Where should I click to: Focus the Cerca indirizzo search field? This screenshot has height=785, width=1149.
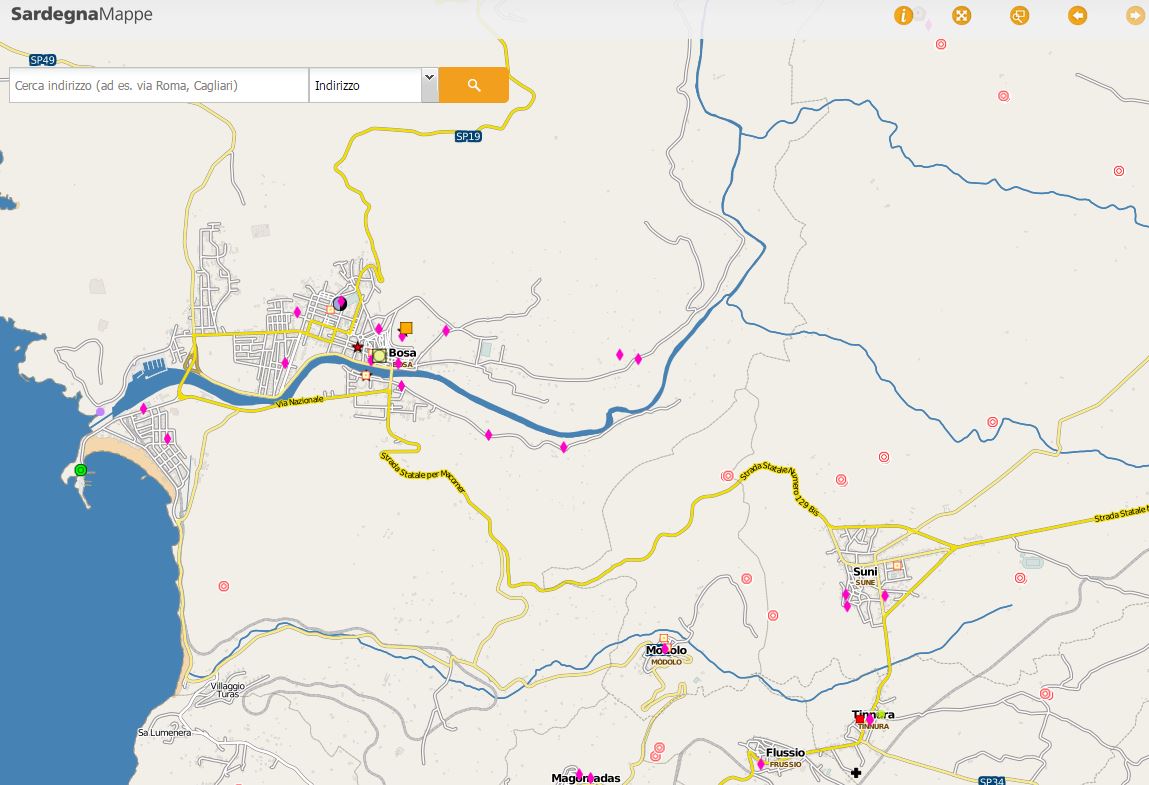pyautogui.click(x=158, y=85)
